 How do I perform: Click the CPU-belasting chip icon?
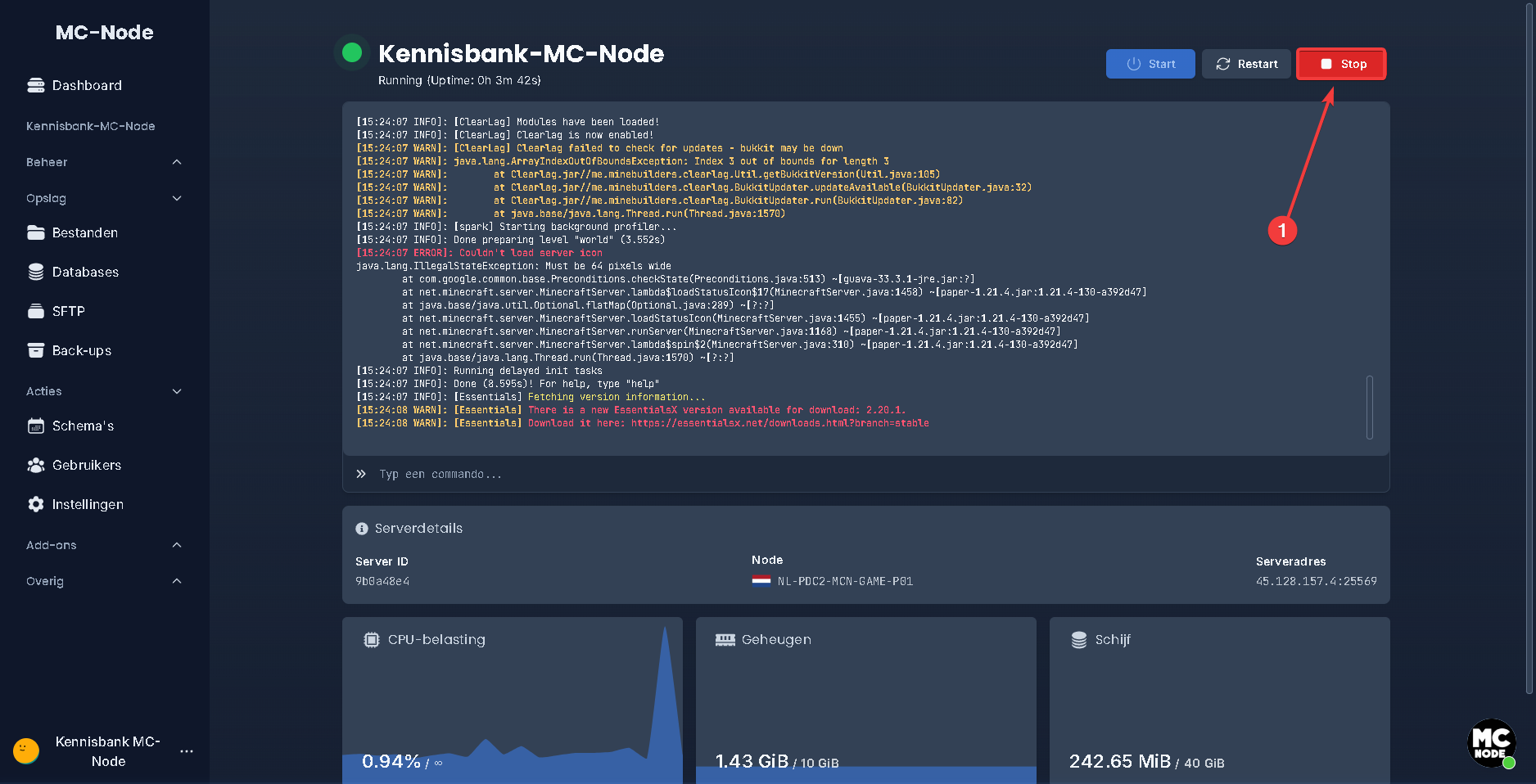click(372, 640)
